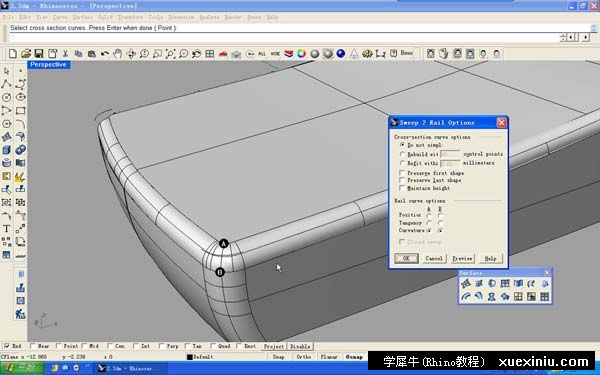The height and width of the screenshot is (375, 600).
Task: Select Tangency radio for rail A
Action: tap(429, 223)
